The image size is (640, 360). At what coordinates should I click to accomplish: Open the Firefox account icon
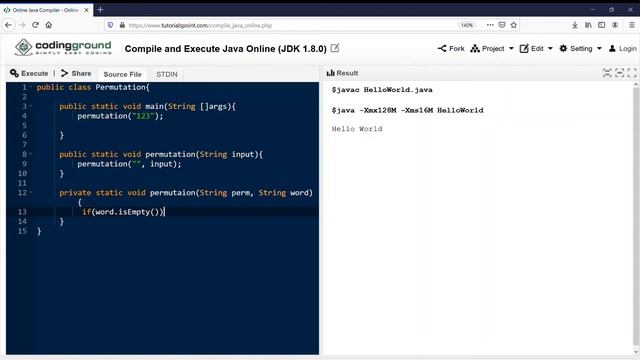615,25
